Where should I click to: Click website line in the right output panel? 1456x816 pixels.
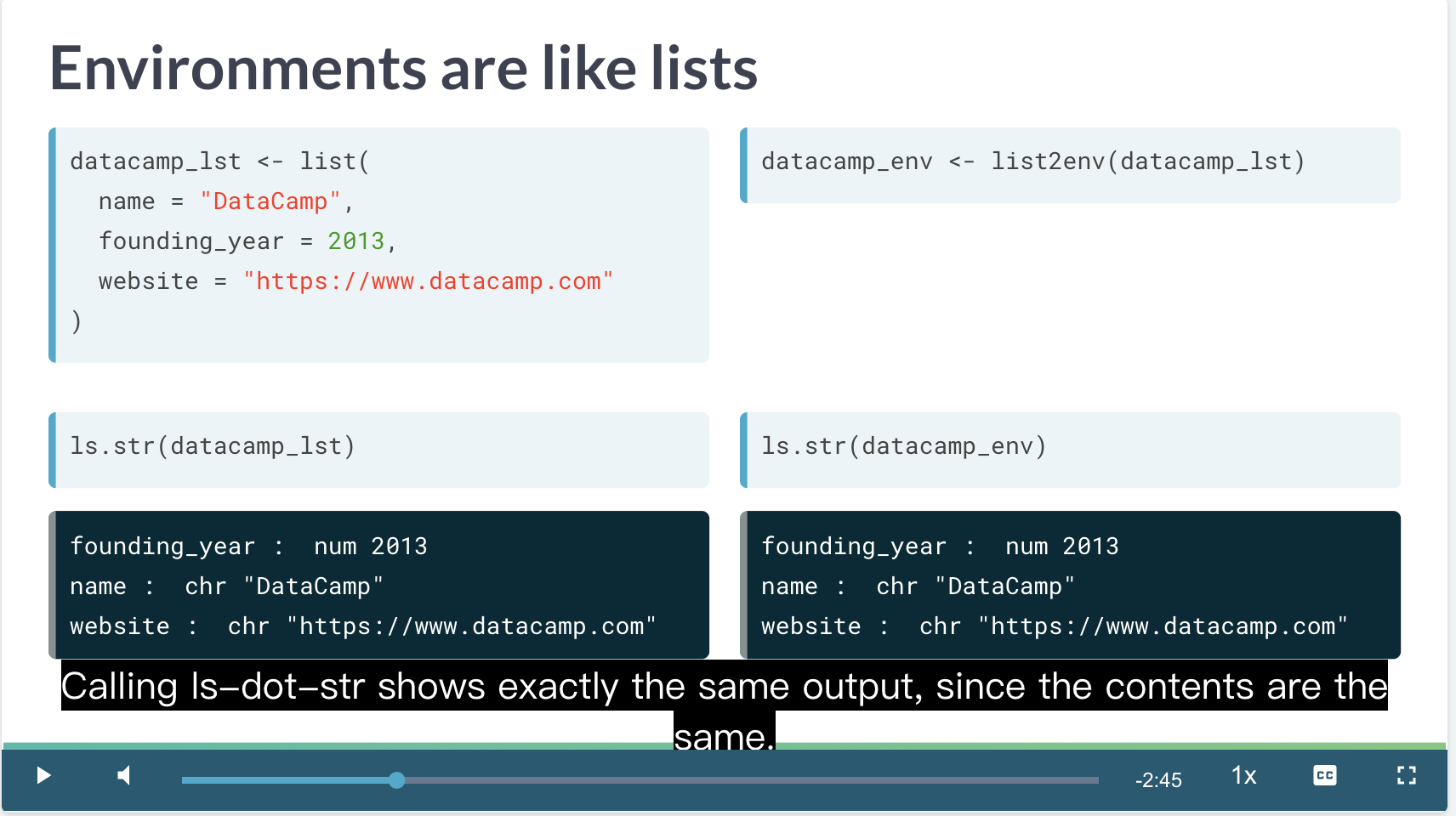(1055, 626)
